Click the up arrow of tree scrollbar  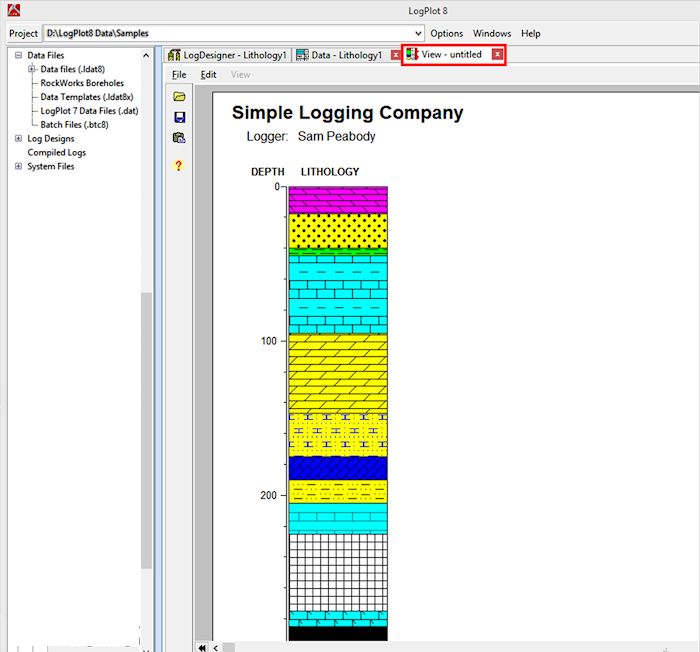(146, 55)
